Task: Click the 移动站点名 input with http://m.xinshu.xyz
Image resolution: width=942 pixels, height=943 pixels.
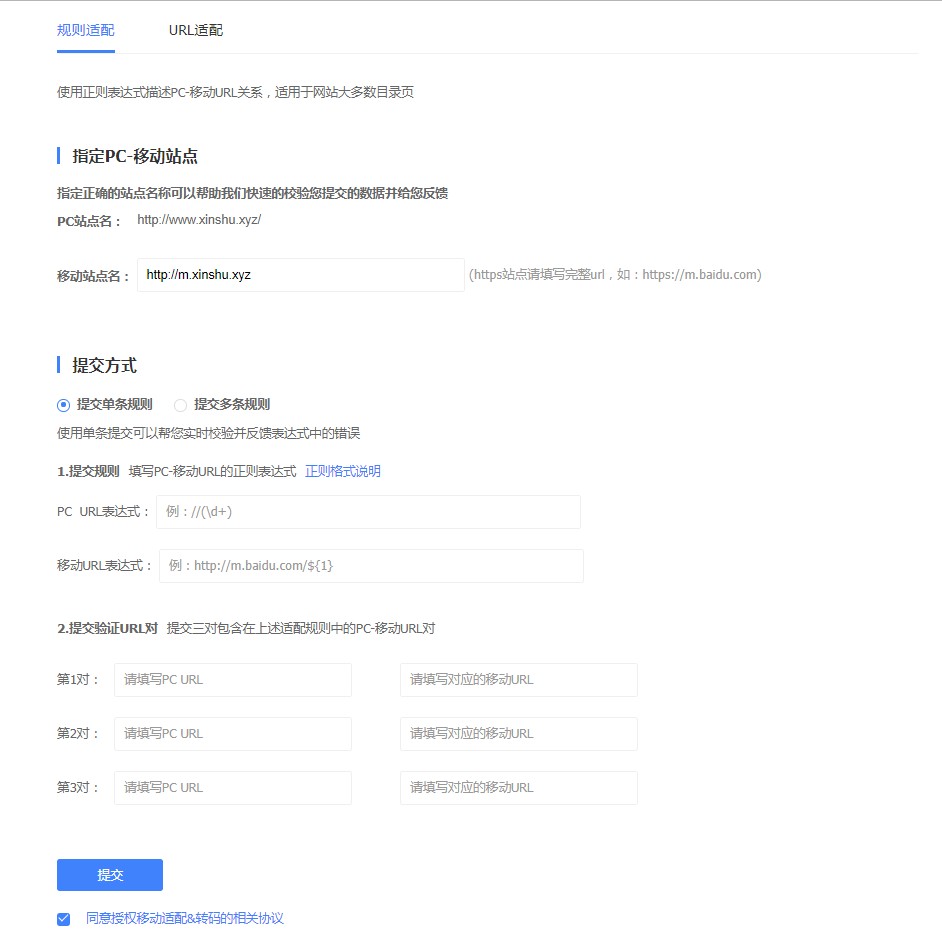Action: (x=301, y=275)
